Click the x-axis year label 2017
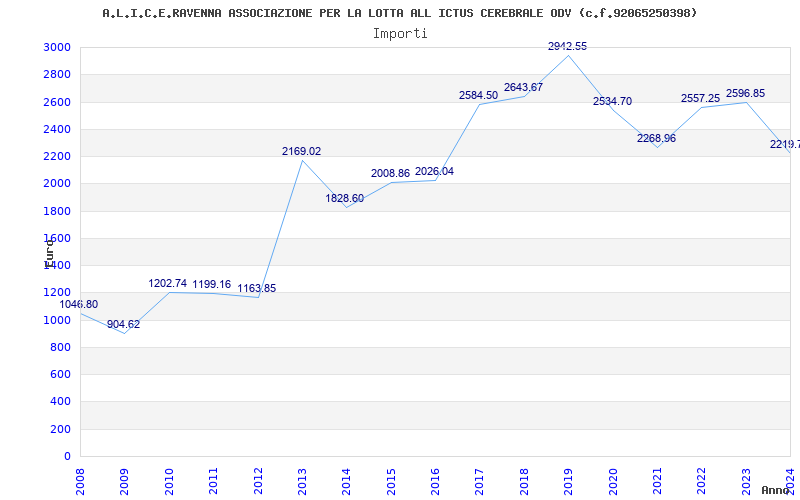The image size is (800, 500). [x=480, y=482]
